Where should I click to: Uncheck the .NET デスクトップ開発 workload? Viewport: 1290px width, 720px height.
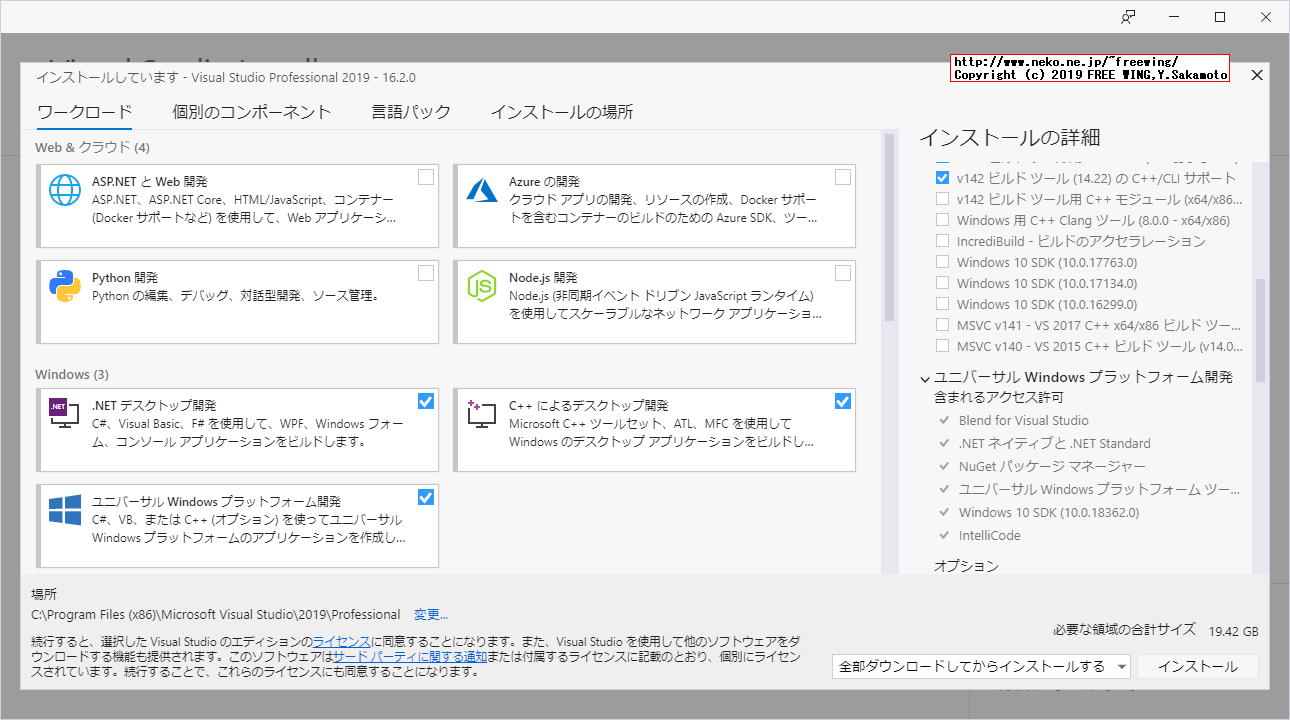point(426,400)
